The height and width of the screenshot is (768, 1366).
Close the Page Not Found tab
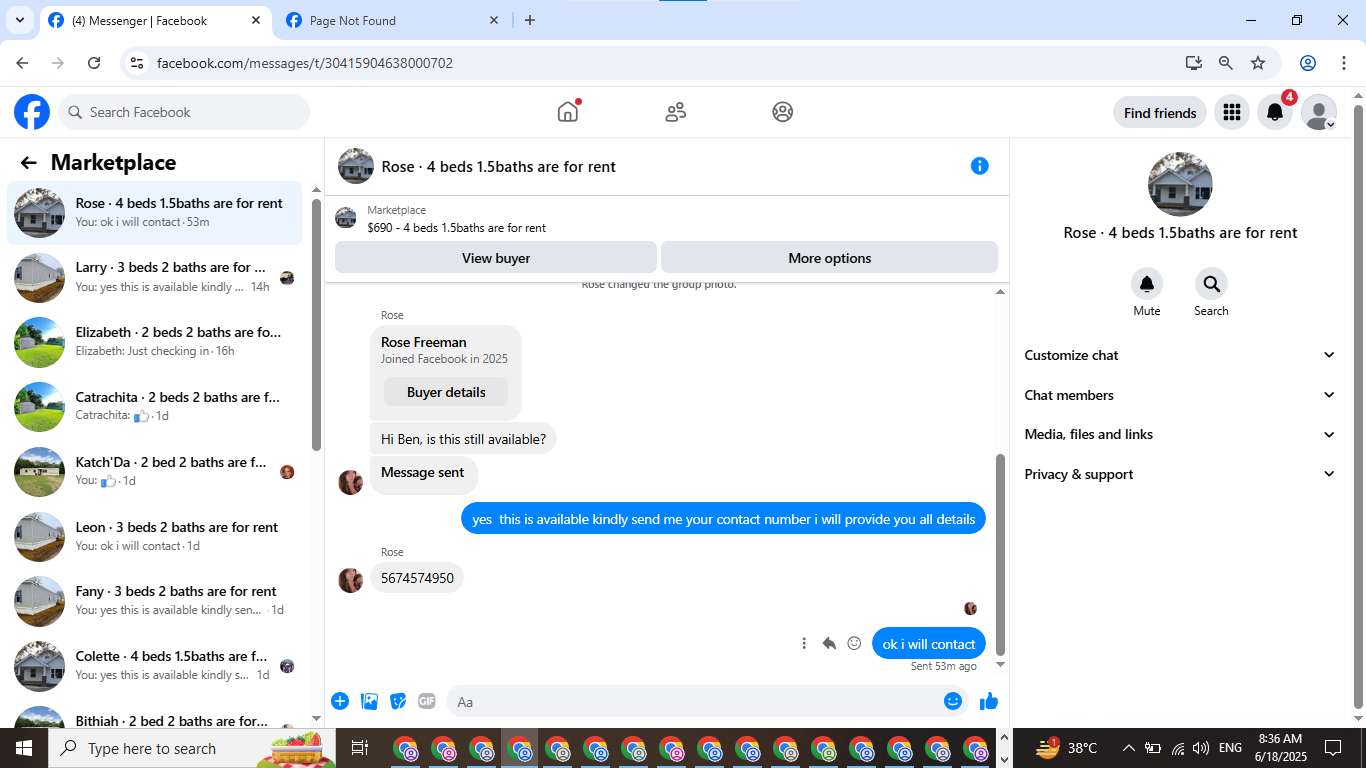494,20
